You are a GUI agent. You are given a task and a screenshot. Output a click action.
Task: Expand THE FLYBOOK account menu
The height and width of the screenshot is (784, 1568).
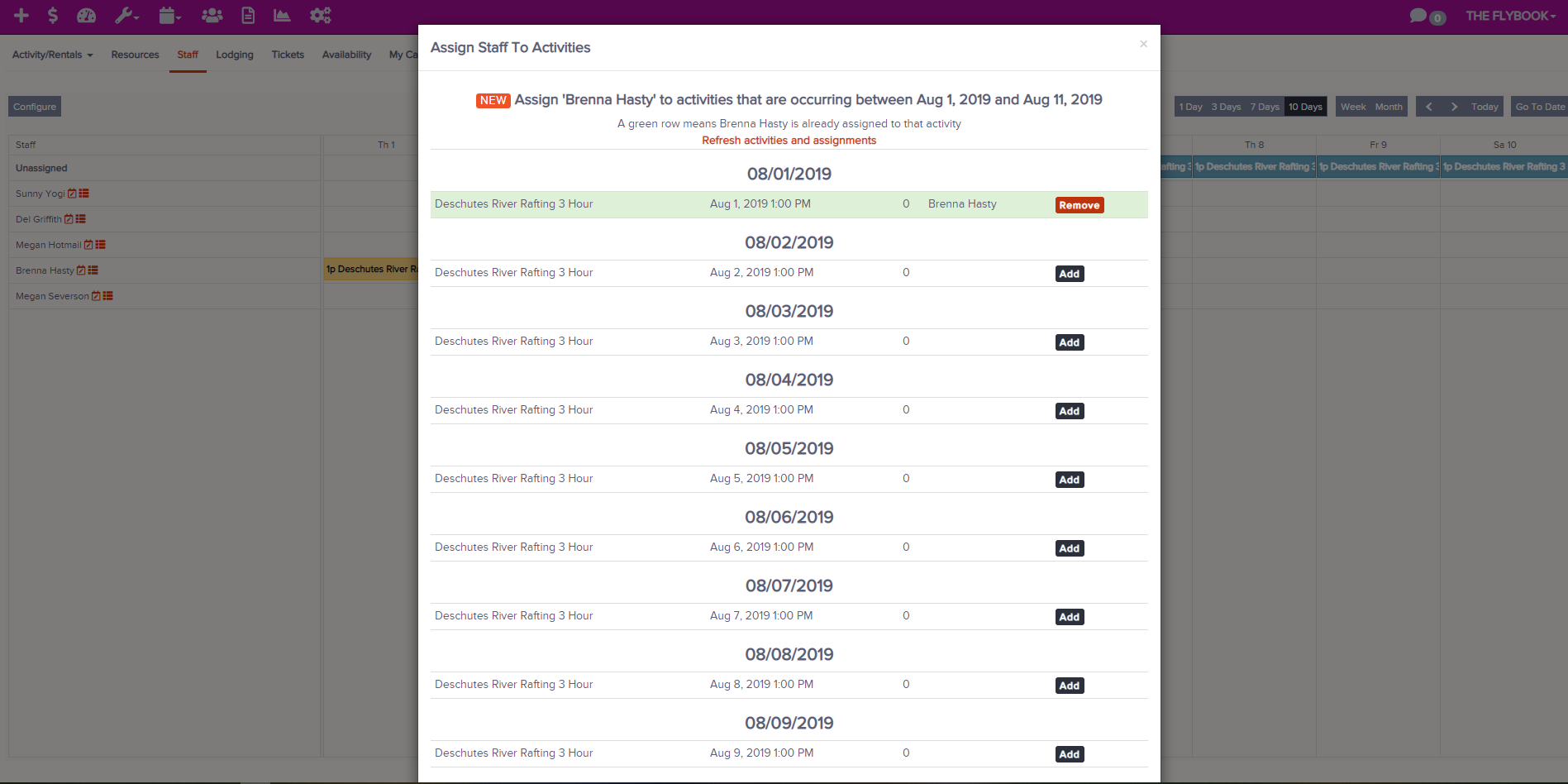(1511, 16)
